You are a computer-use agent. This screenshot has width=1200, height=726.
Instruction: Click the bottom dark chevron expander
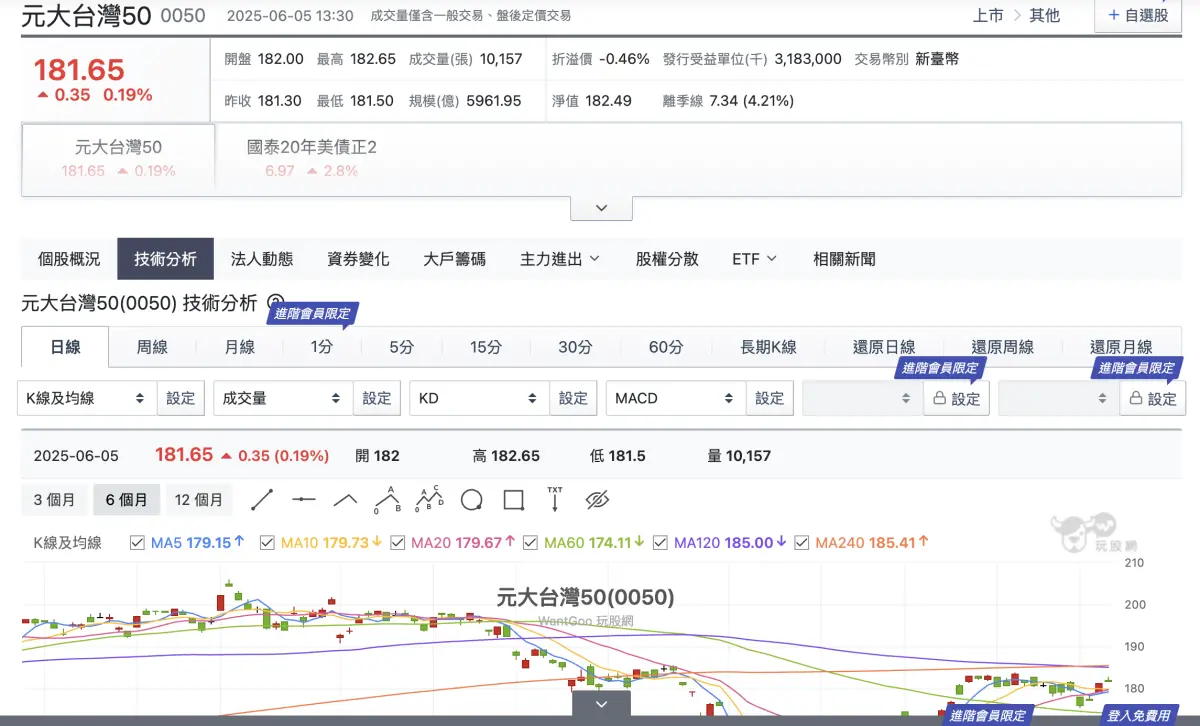coord(601,704)
